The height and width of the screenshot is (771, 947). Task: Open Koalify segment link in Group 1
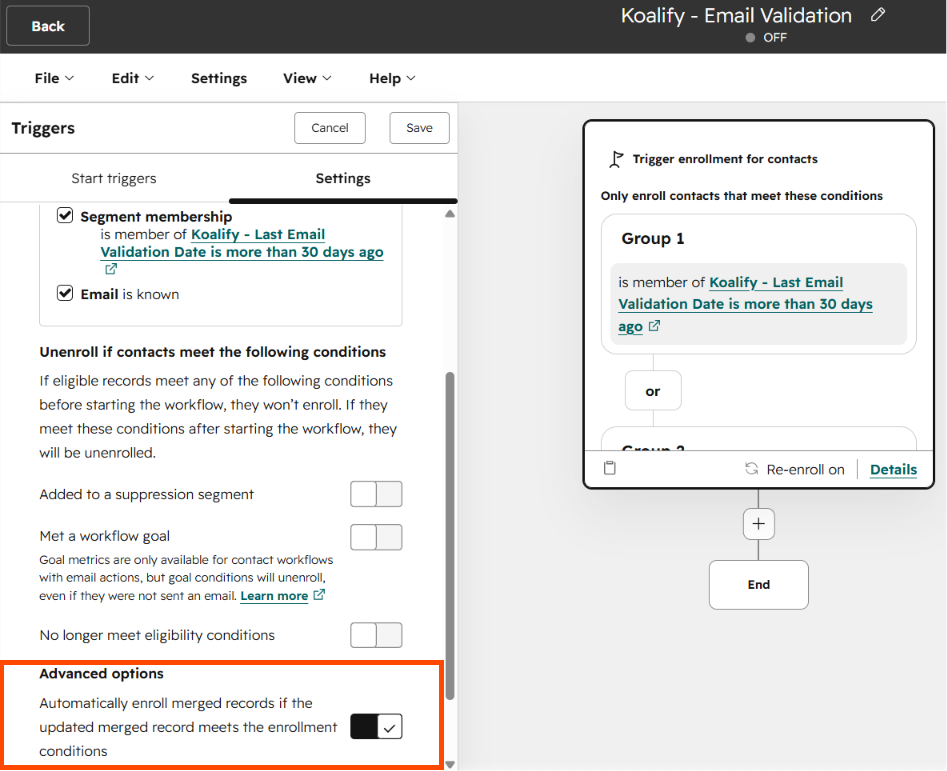pyautogui.click(x=745, y=304)
